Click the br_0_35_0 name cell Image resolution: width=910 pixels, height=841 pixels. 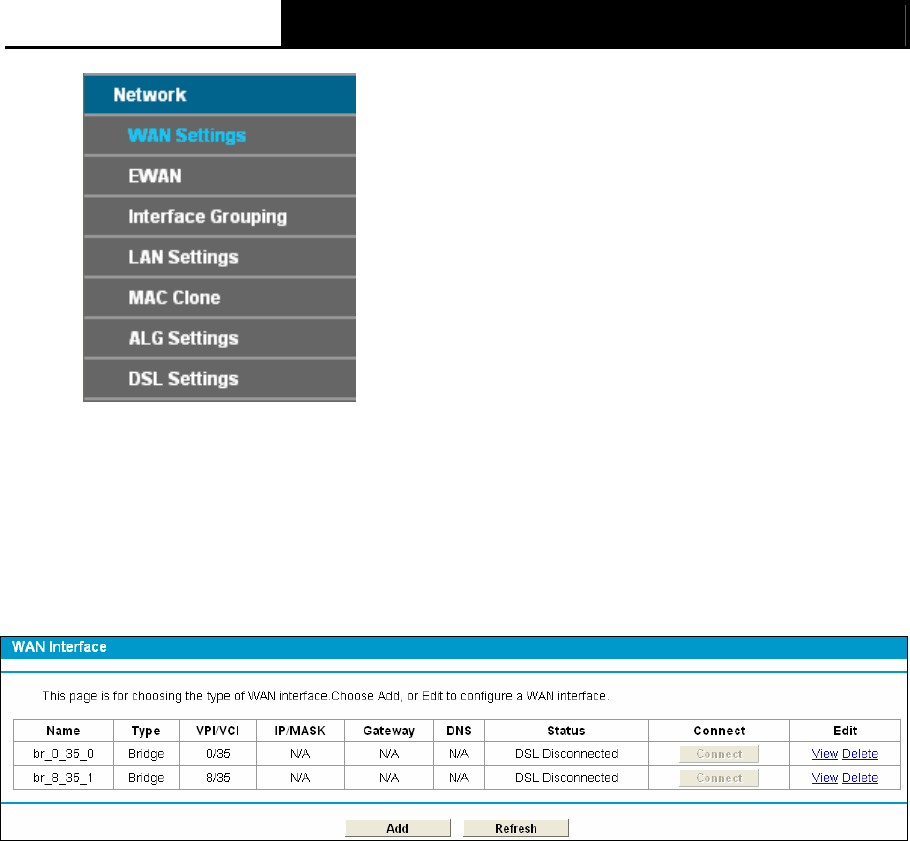click(63, 754)
